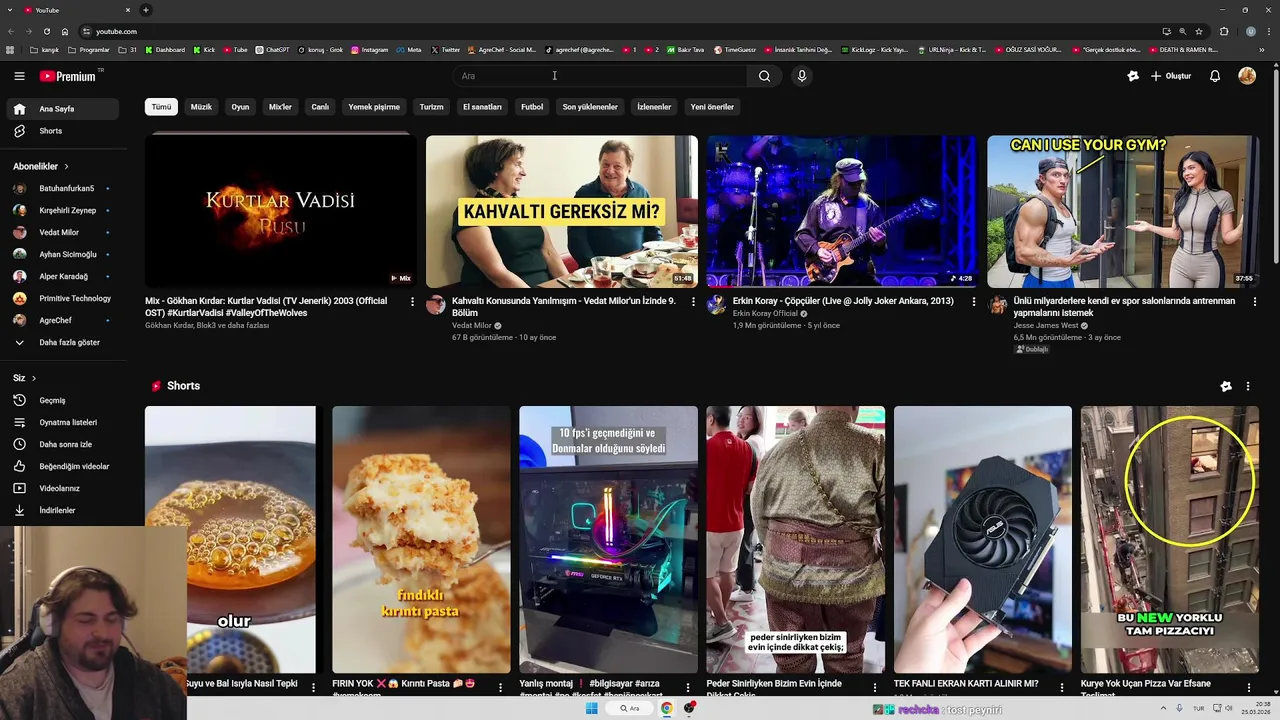Open the Shorts shelf three-dot menu
Viewport: 1280px width, 720px height.
point(1247,386)
